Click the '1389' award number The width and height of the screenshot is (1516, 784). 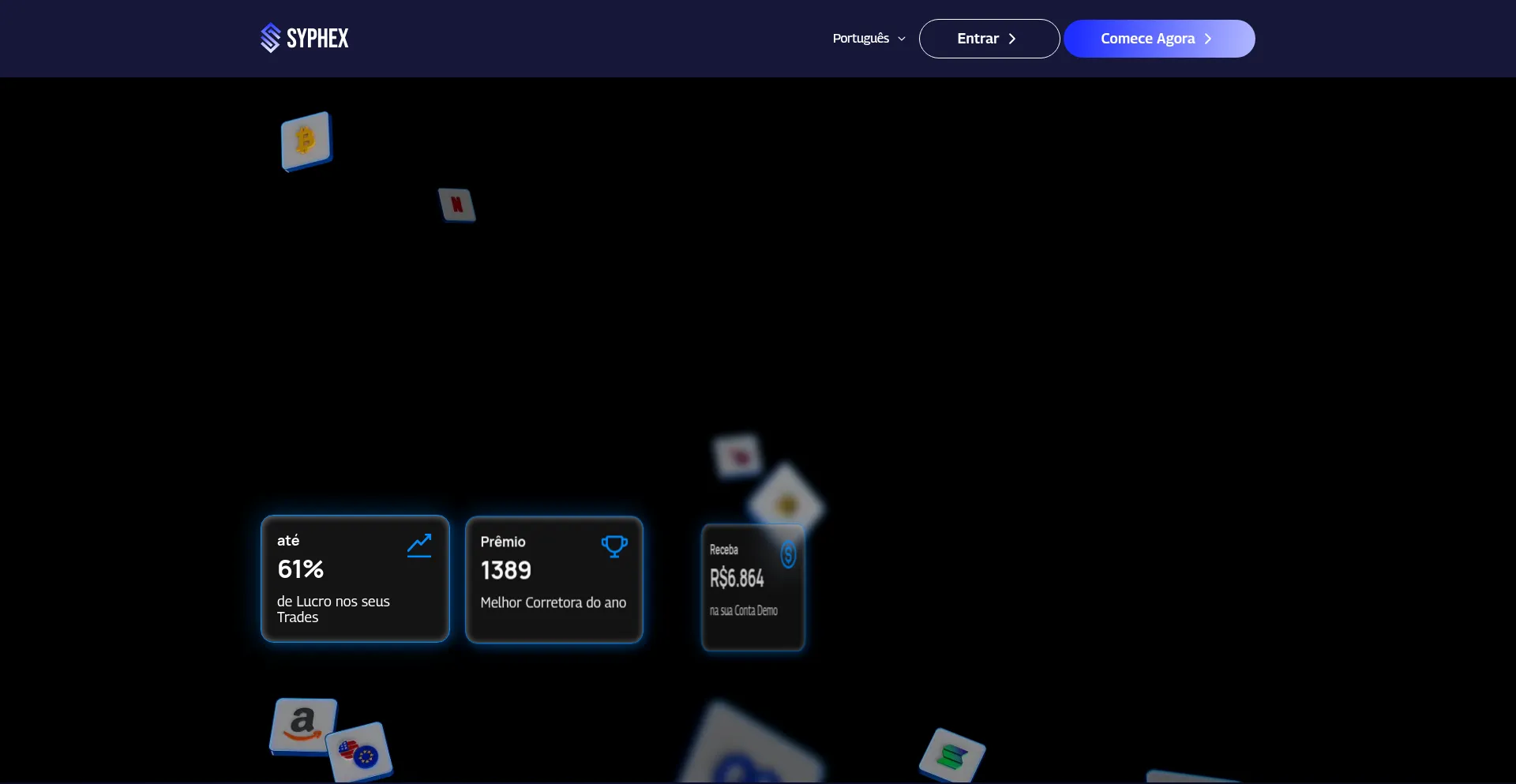(x=506, y=570)
